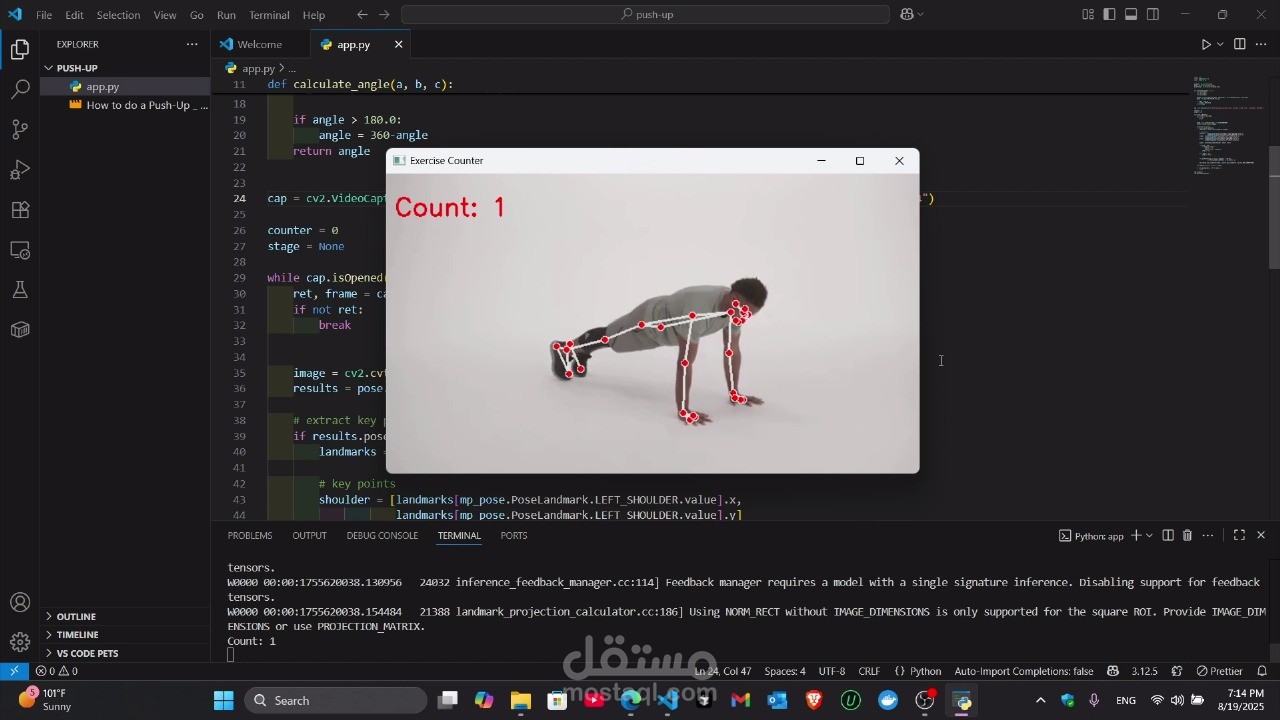This screenshot has height=720, width=1280.
Task: Open File Explorer from the taskbar
Action: pos(520,701)
